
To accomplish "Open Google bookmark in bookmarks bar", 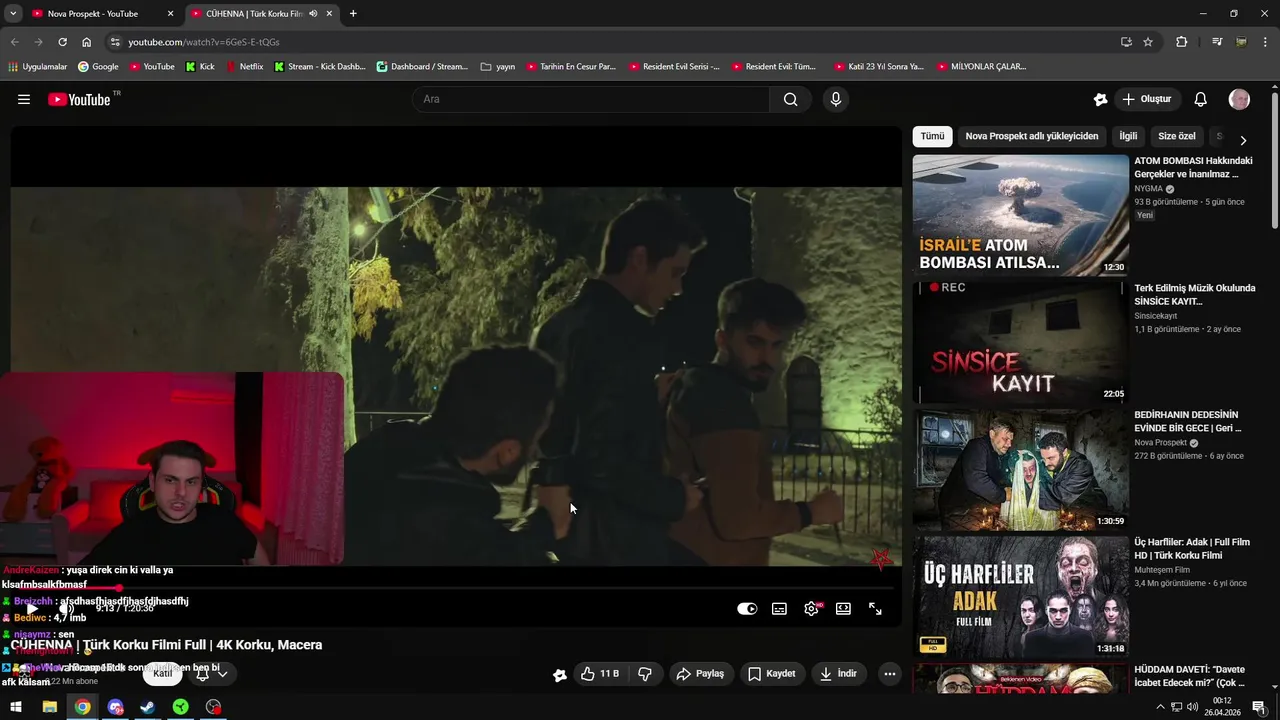I will tap(97, 67).
